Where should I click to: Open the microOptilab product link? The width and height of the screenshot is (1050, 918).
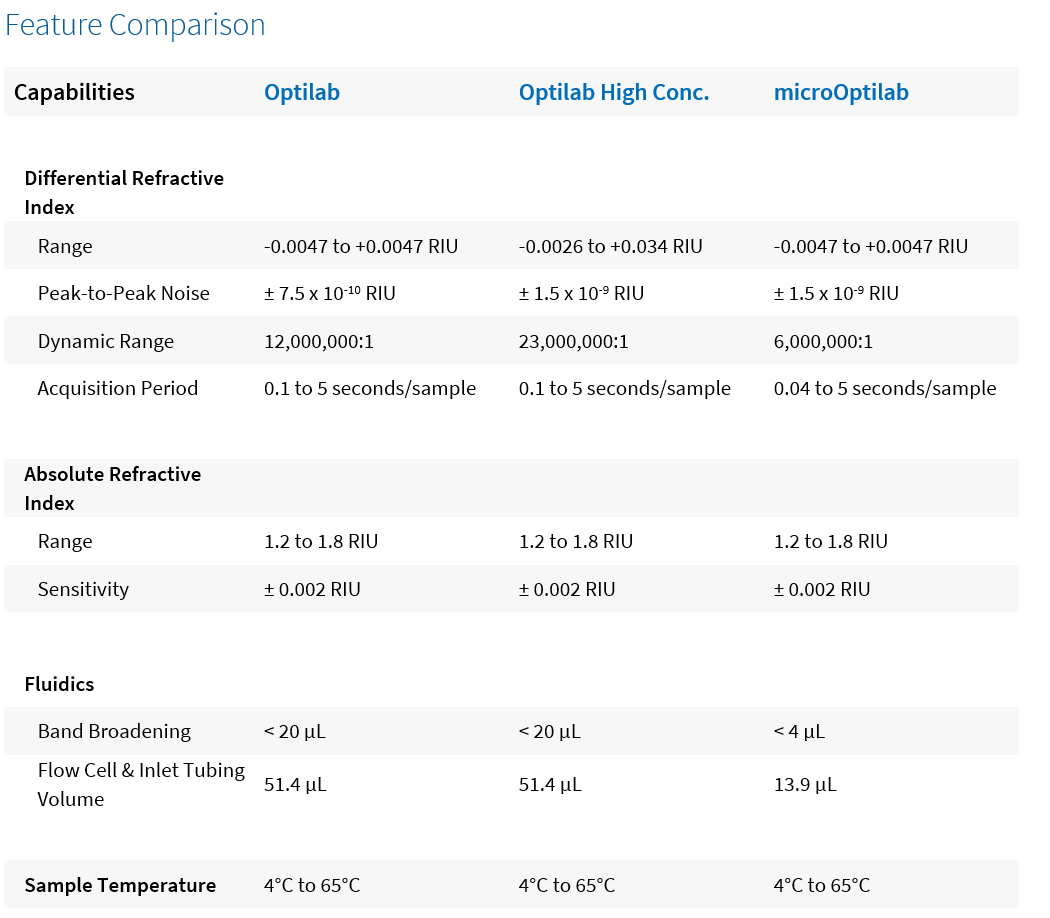pos(841,93)
